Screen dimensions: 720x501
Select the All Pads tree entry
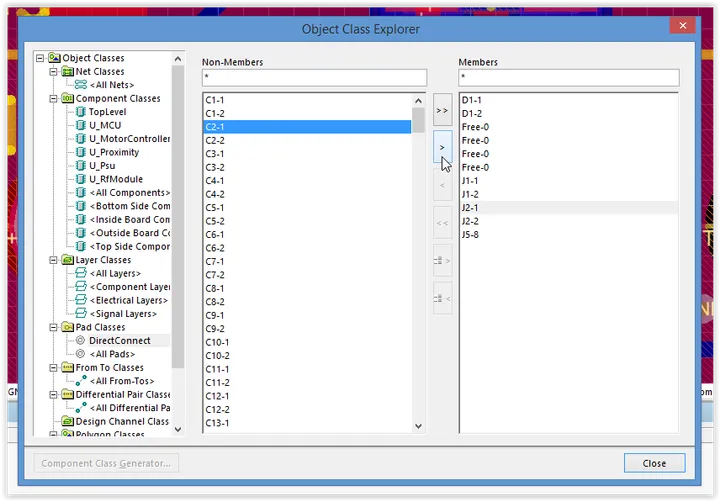[x=113, y=354]
